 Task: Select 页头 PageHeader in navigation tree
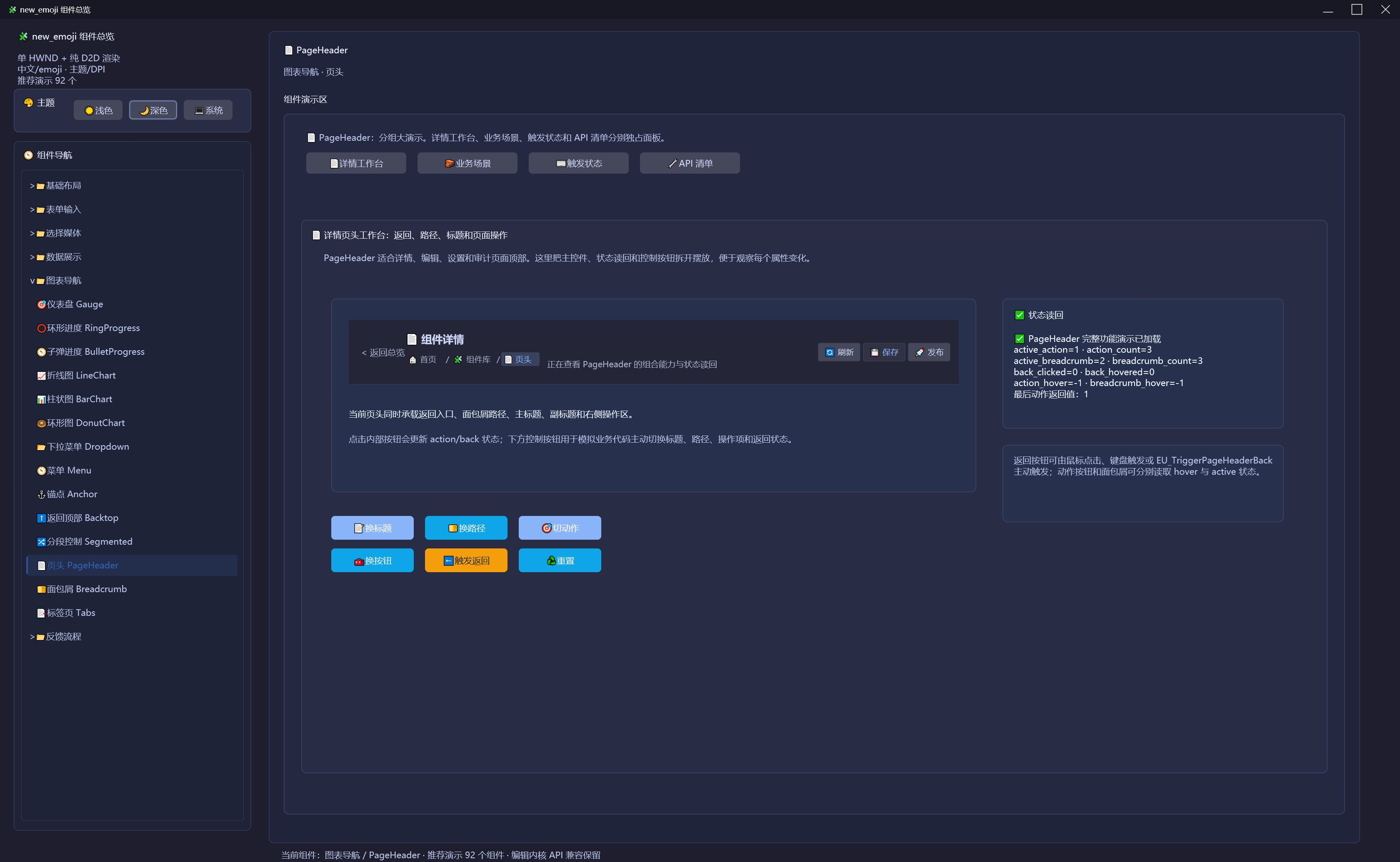coord(132,566)
